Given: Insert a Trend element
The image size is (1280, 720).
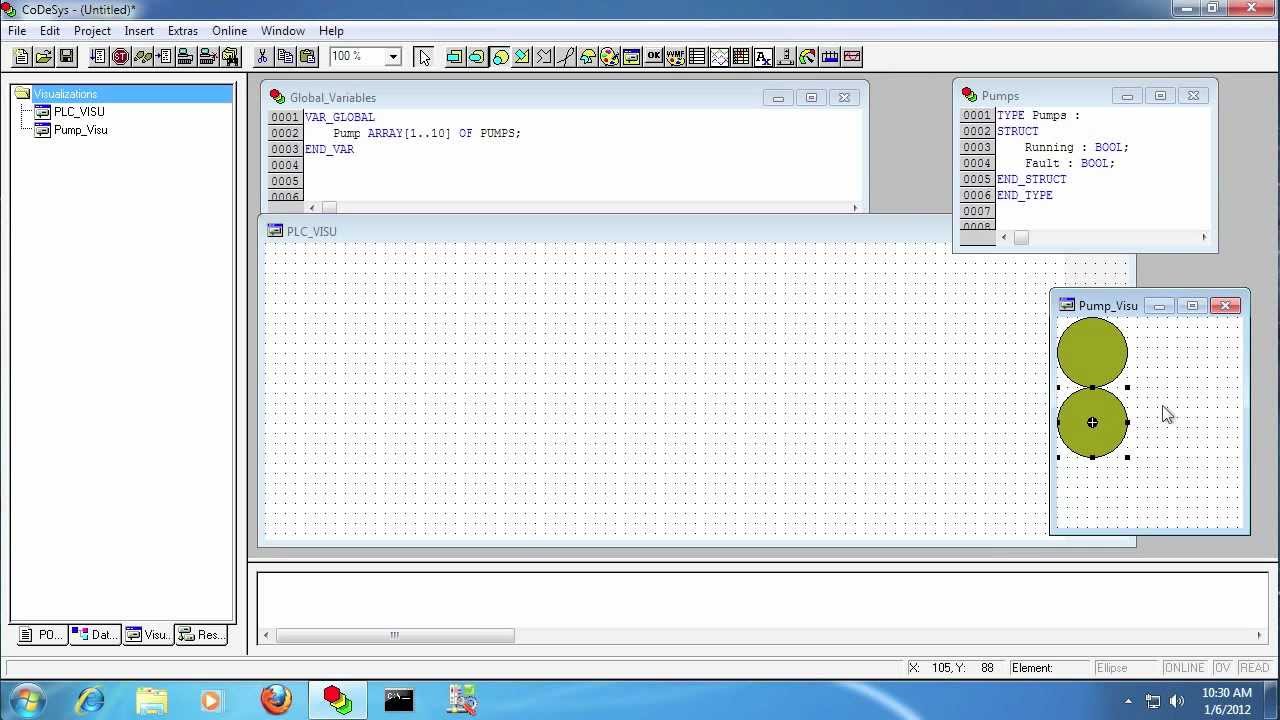Looking at the screenshot, I should point(719,57).
